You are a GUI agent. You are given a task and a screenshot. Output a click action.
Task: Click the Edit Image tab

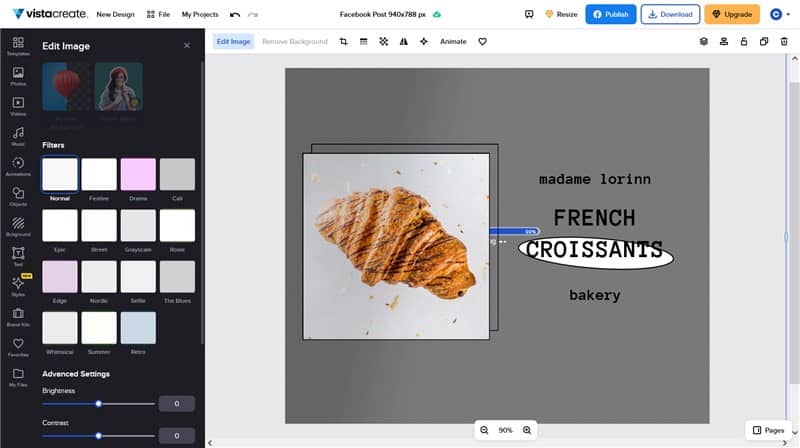(x=233, y=41)
